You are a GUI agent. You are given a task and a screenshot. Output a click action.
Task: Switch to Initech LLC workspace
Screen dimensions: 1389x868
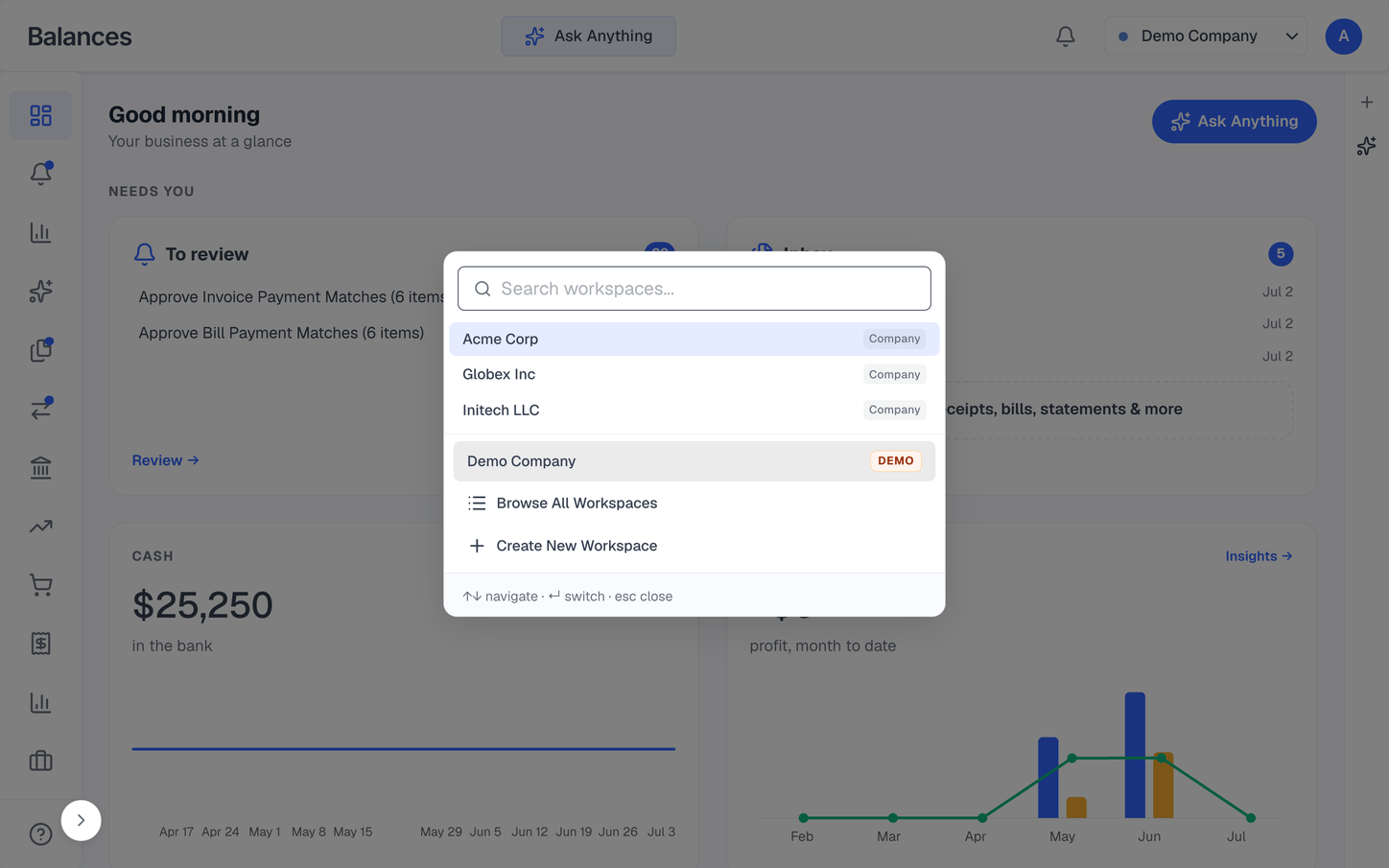(x=694, y=410)
